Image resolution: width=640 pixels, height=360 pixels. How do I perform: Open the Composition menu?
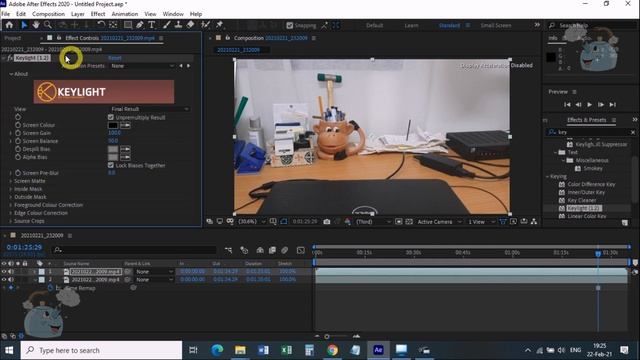click(x=48, y=14)
